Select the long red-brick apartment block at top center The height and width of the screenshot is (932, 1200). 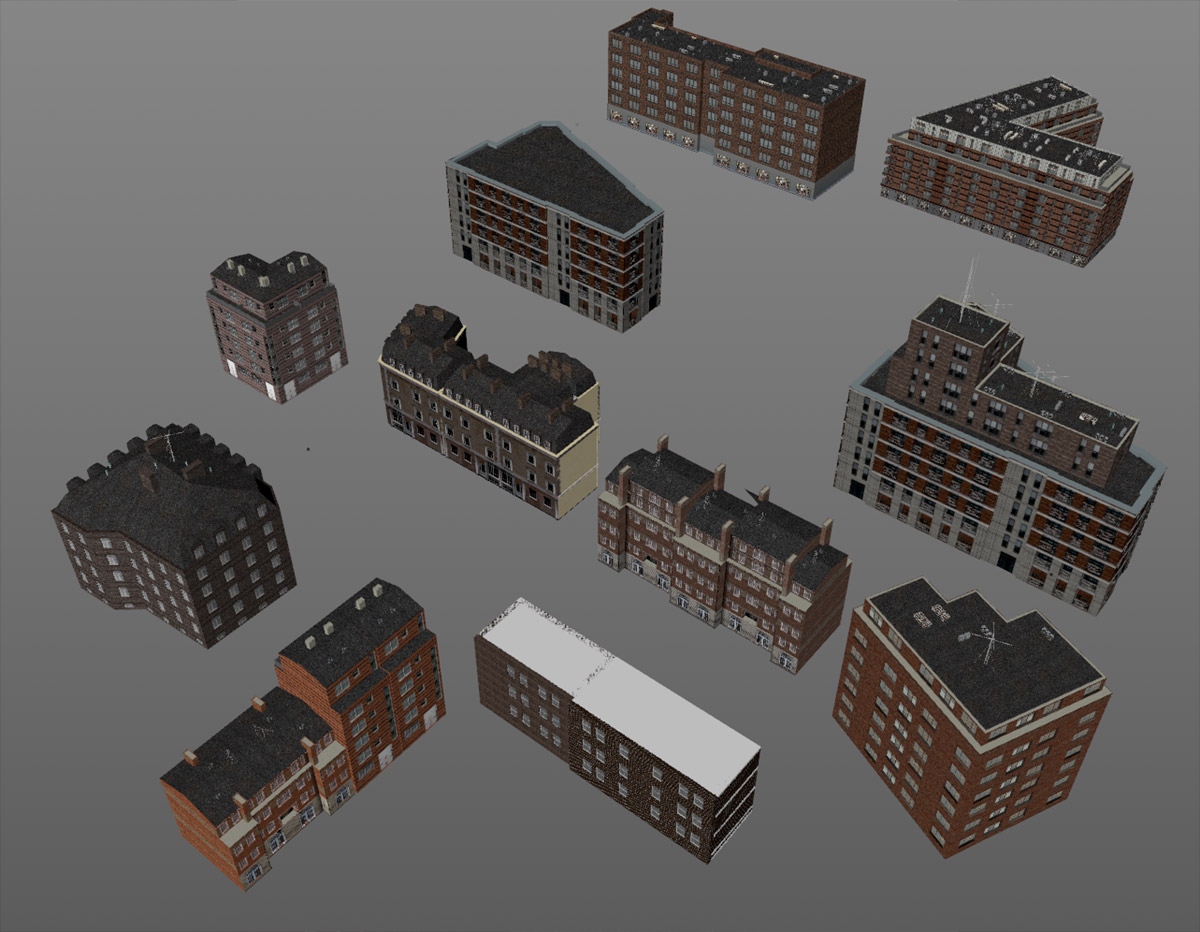point(730,100)
